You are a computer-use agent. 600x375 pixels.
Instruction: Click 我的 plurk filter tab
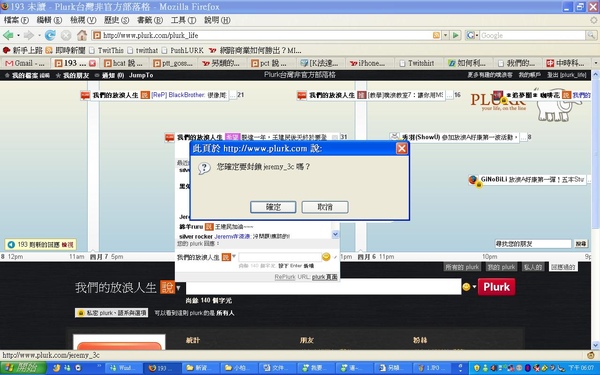coord(501,267)
